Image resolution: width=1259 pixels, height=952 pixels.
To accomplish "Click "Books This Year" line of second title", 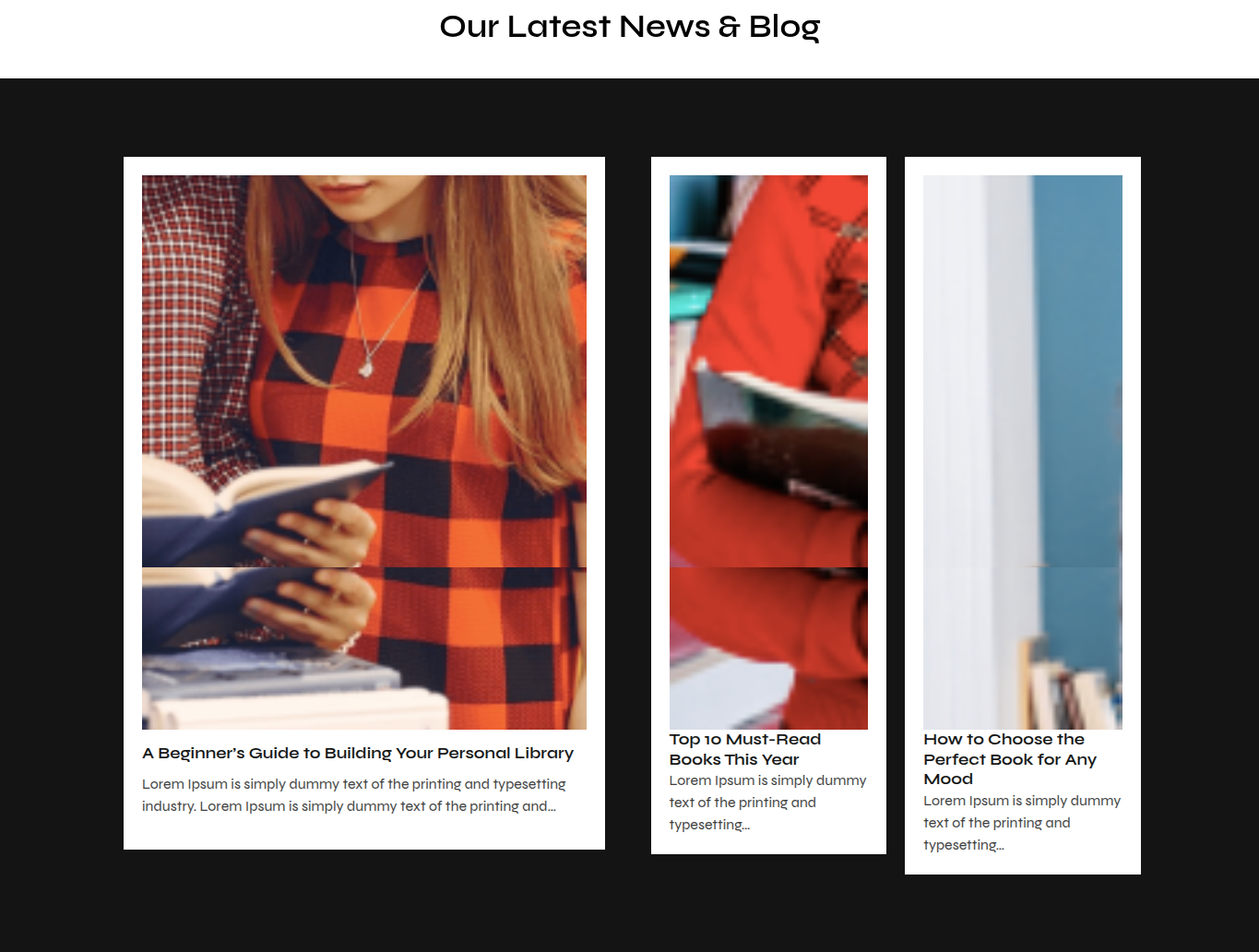I will pyautogui.click(x=734, y=759).
